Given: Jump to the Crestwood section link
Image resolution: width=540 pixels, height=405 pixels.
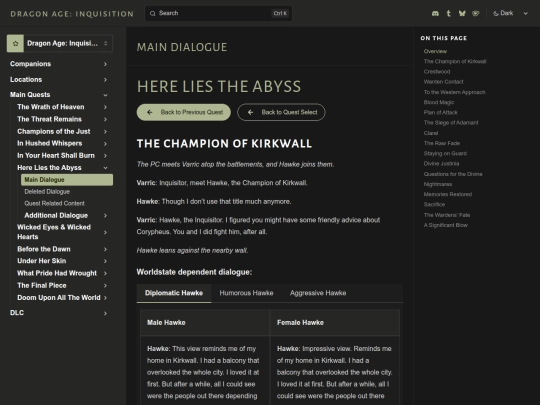Looking at the screenshot, I should (x=437, y=72).
